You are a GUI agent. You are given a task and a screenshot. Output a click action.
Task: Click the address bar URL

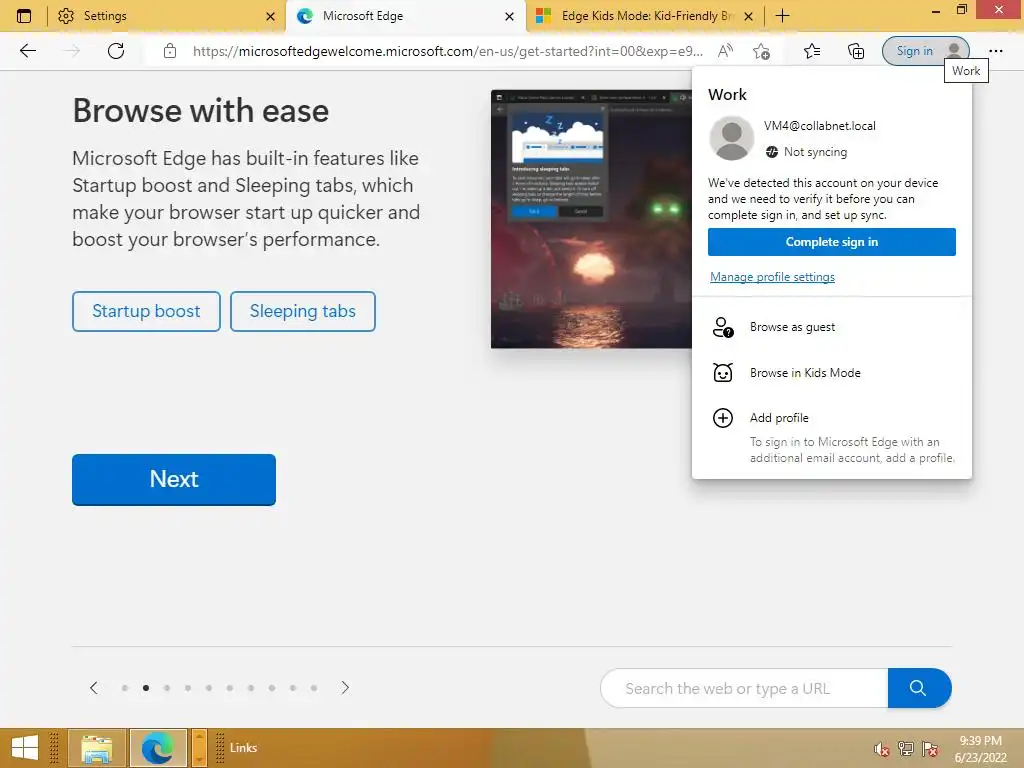coord(448,51)
